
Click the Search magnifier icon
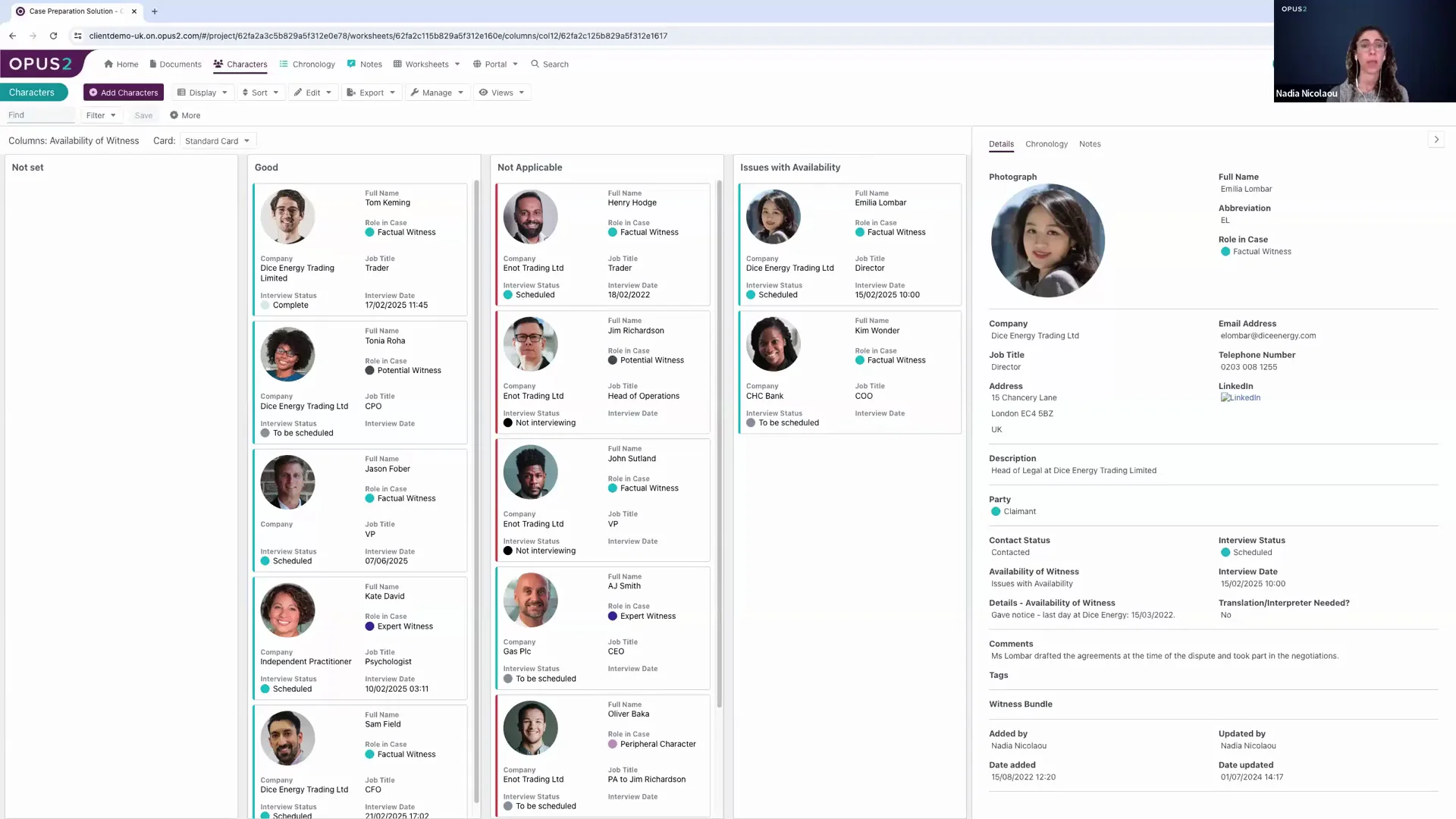click(535, 64)
